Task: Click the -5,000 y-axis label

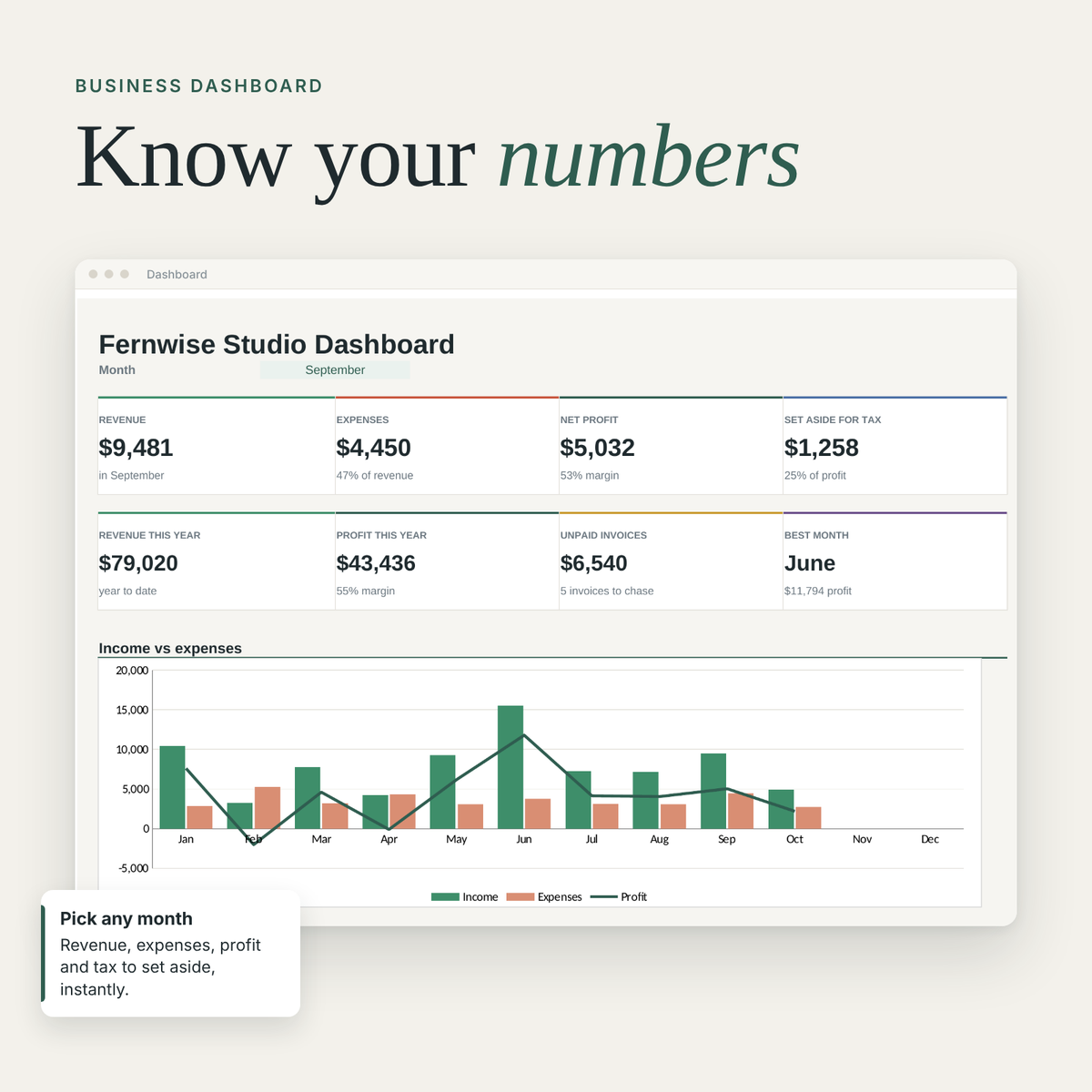Action: click(133, 868)
